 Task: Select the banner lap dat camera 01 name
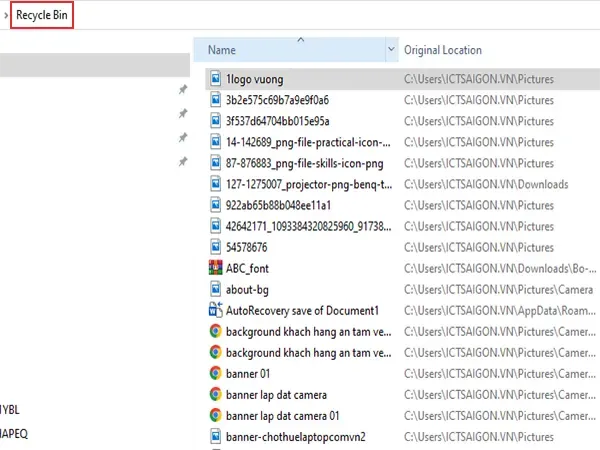[x=282, y=416]
